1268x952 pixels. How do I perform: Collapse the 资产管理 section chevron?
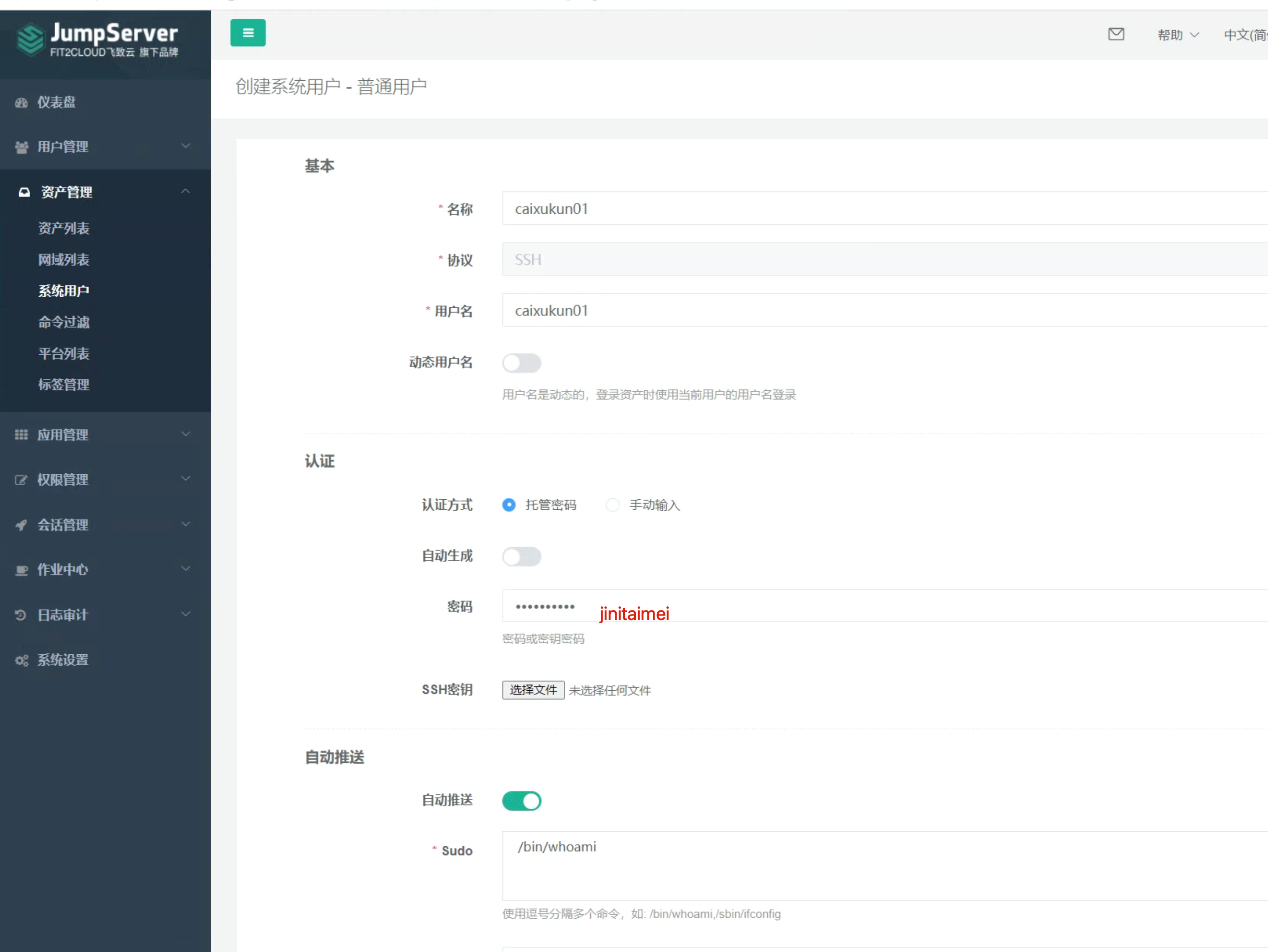pos(185,191)
